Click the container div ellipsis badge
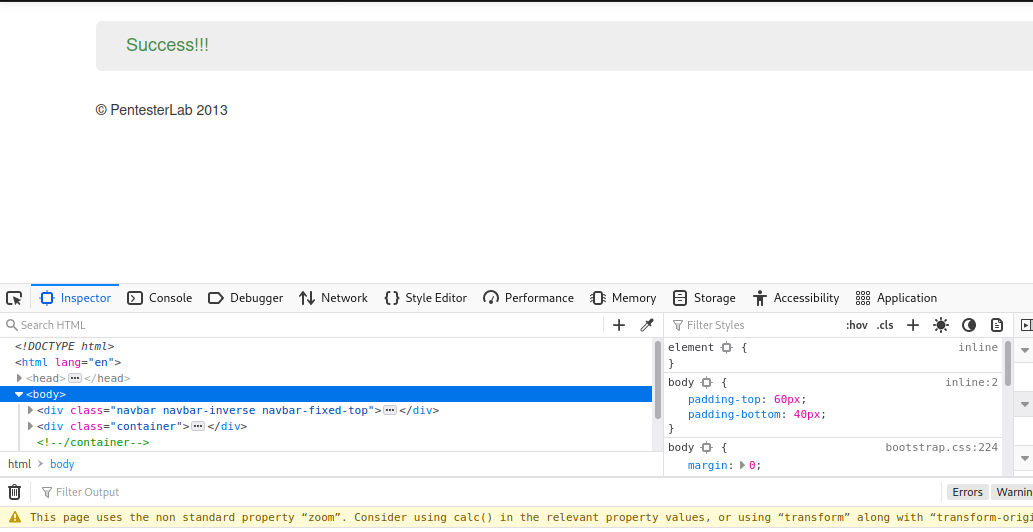Screen dimensions: 1033x532 click(x=198, y=426)
